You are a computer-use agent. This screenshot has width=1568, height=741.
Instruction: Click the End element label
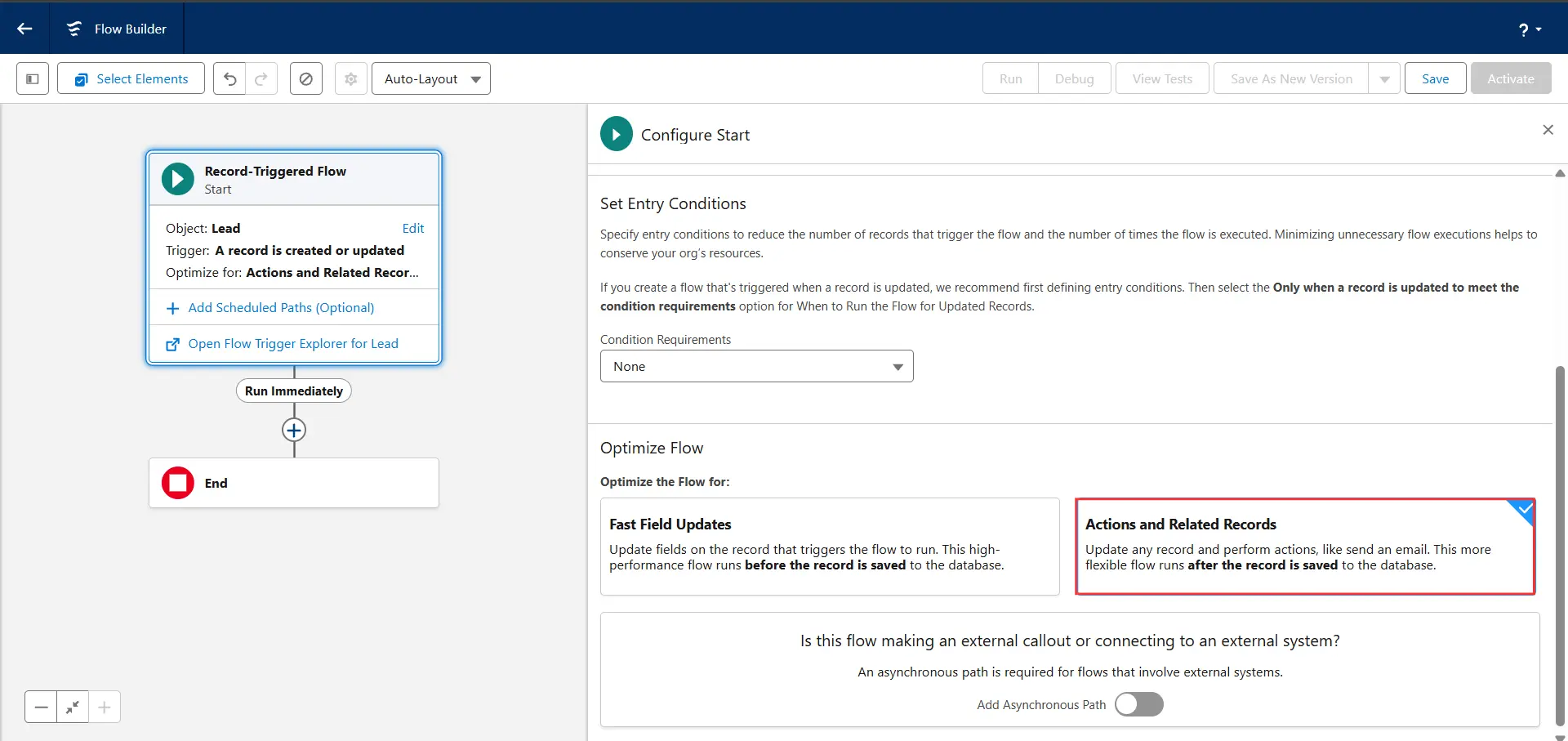click(x=216, y=483)
